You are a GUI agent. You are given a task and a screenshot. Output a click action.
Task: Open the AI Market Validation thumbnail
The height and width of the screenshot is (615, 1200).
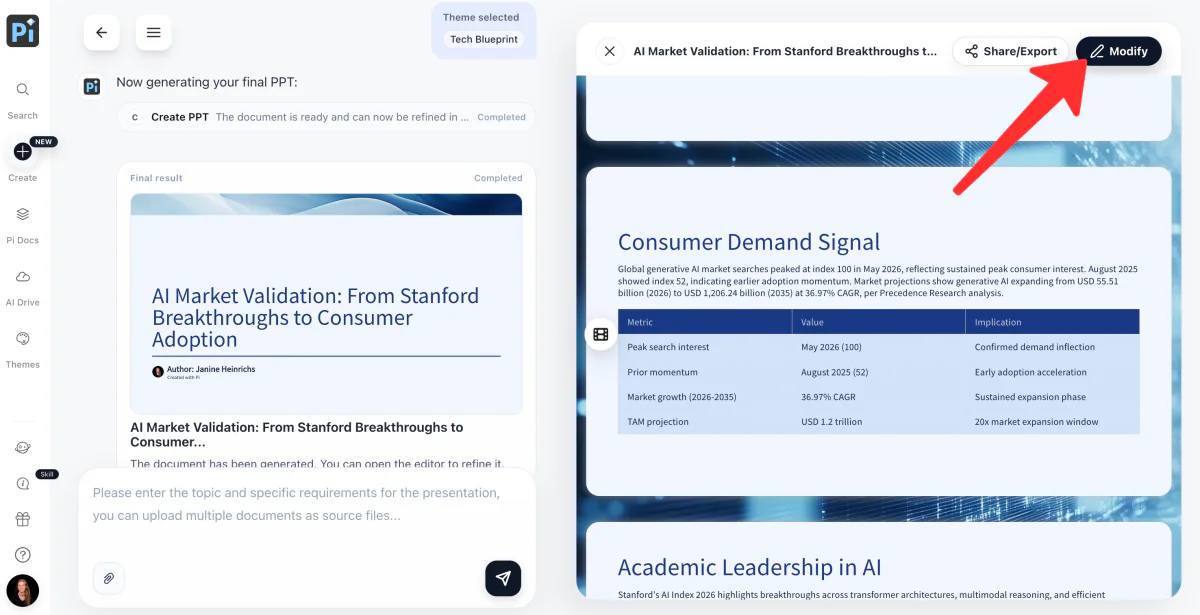(x=326, y=304)
